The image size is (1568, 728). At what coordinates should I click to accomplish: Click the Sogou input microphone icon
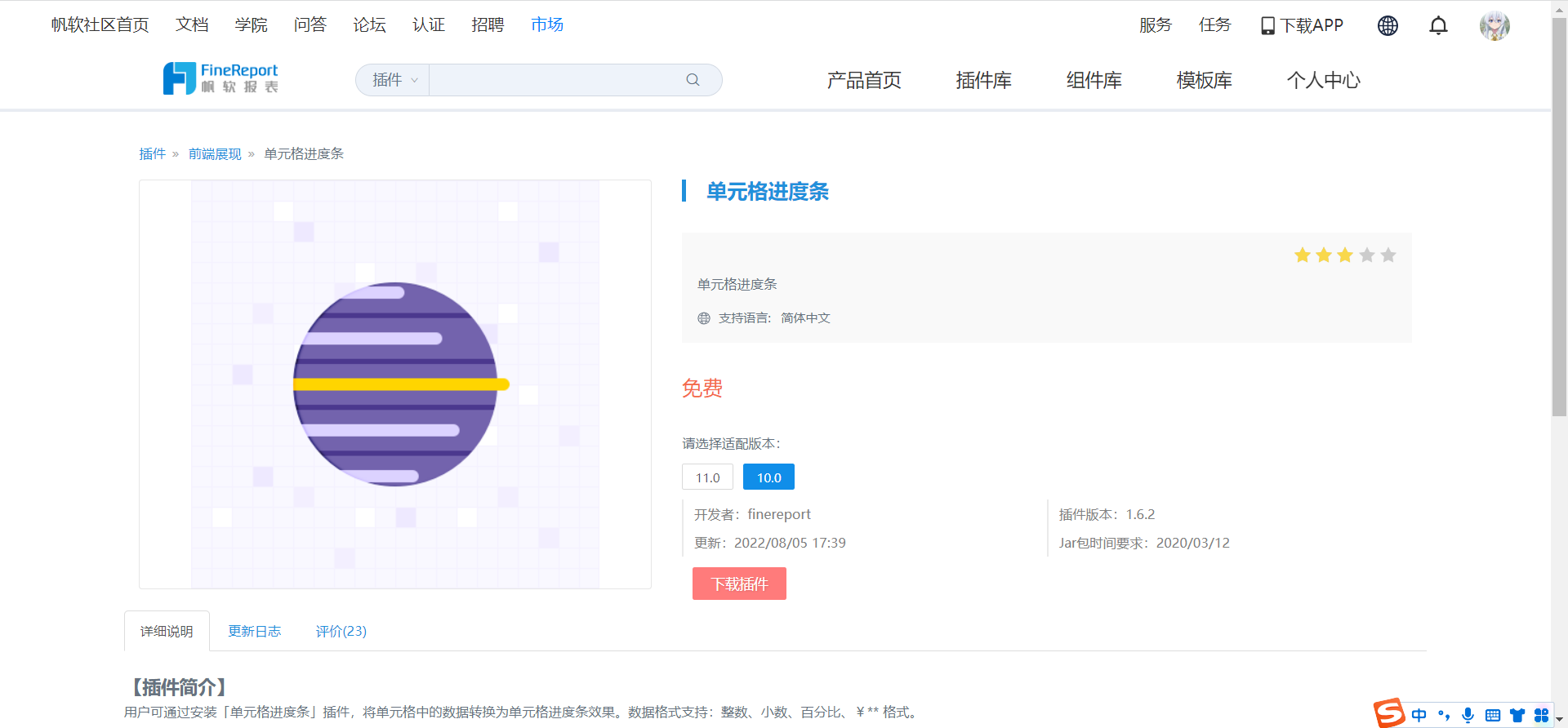click(1468, 715)
